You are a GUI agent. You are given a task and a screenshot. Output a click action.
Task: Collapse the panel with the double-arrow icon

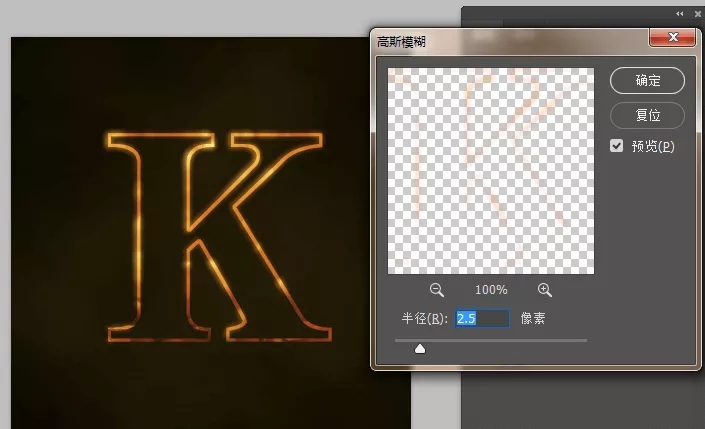click(x=679, y=14)
